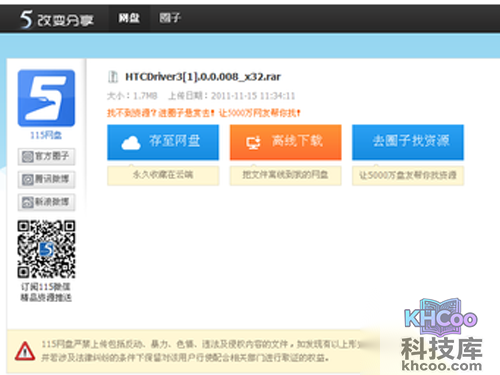Click the 上传日期 2011-11-15 text
The height and width of the screenshot is (375, 500).
click(x=232, y=96)
